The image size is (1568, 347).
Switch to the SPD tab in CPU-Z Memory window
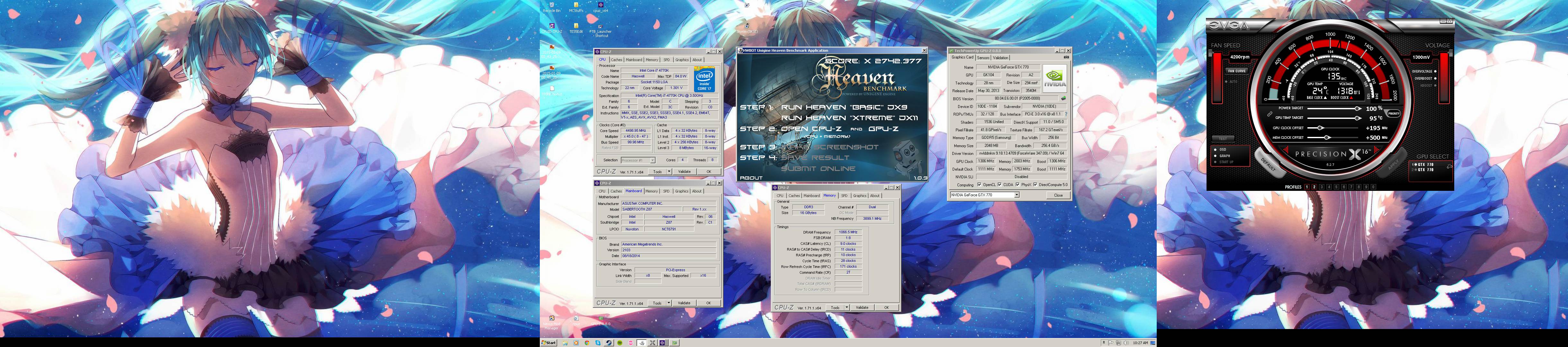[844, 195]
